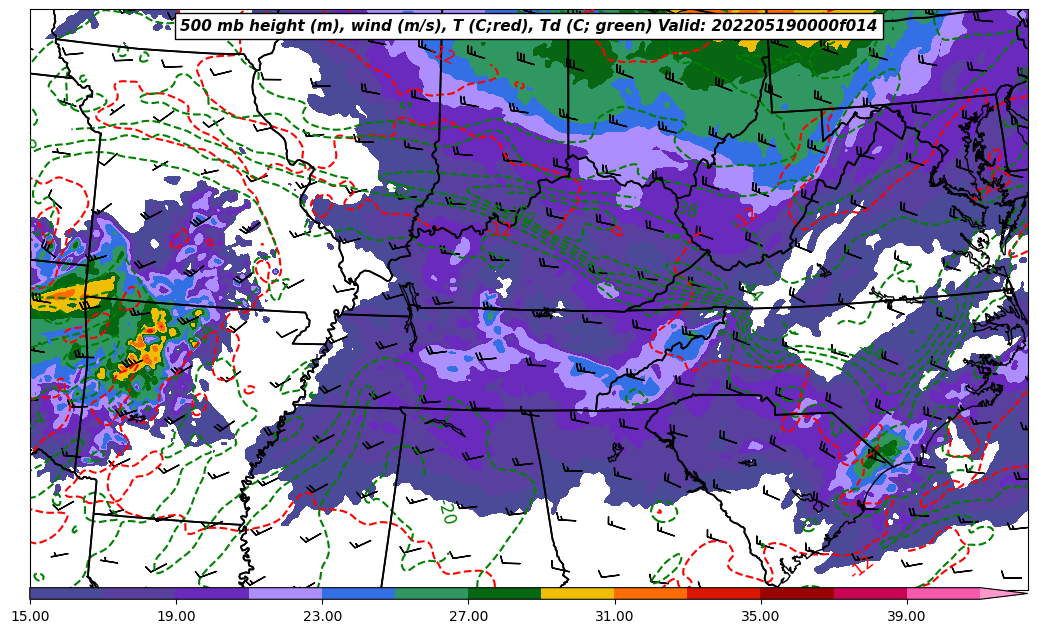Pick the orange colorbar segment
This screenshot has width=1037, height=633.
click(650, 593)
